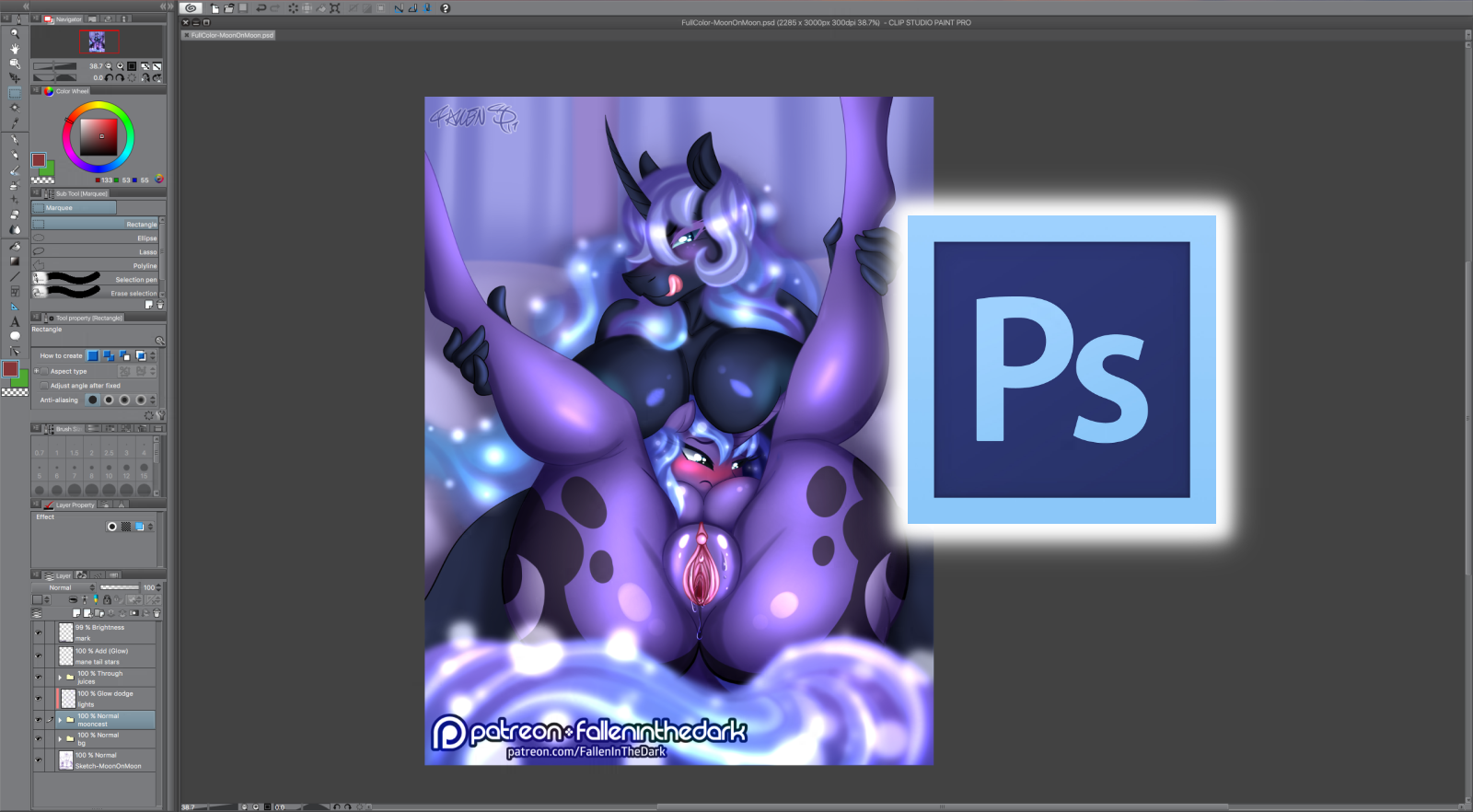The width and height of the screenshot is (1473, 812).
Task: Open the help question mark icon
Action: click(x=446, y=8)
